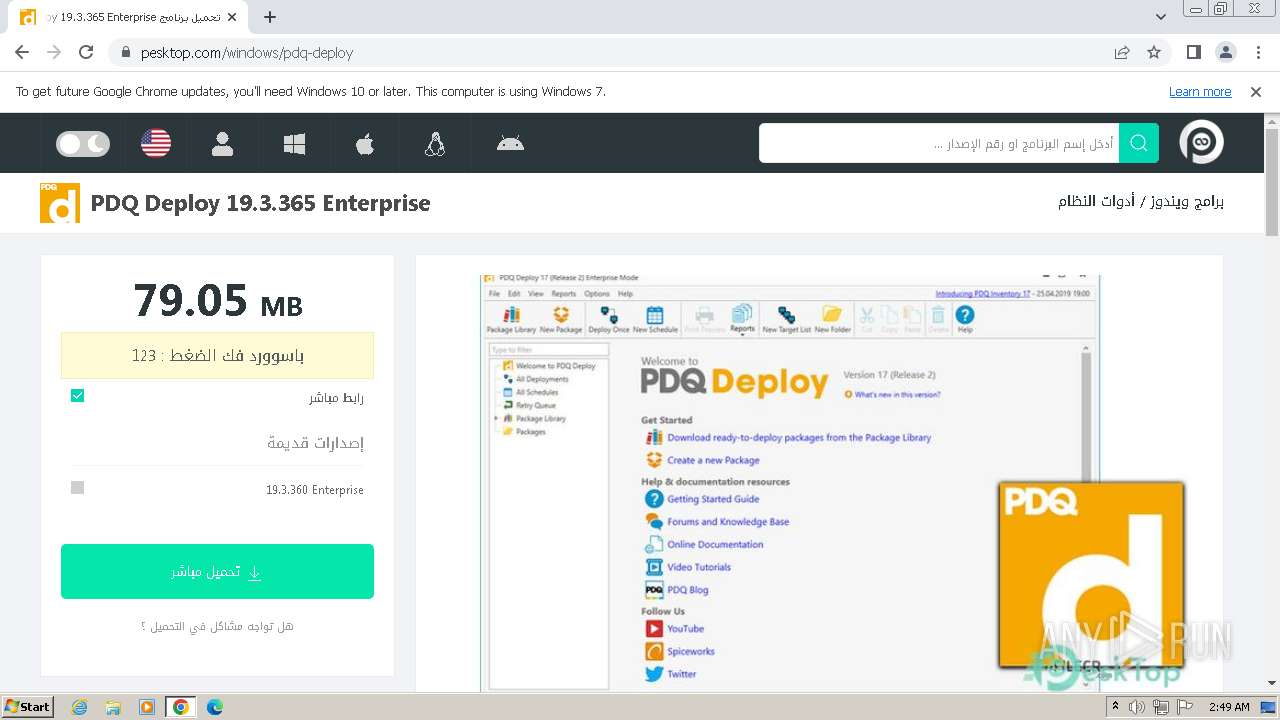This screenshot has height=720, width=1280.
Task: Focus the program name search field
Action: click(939, 143)
